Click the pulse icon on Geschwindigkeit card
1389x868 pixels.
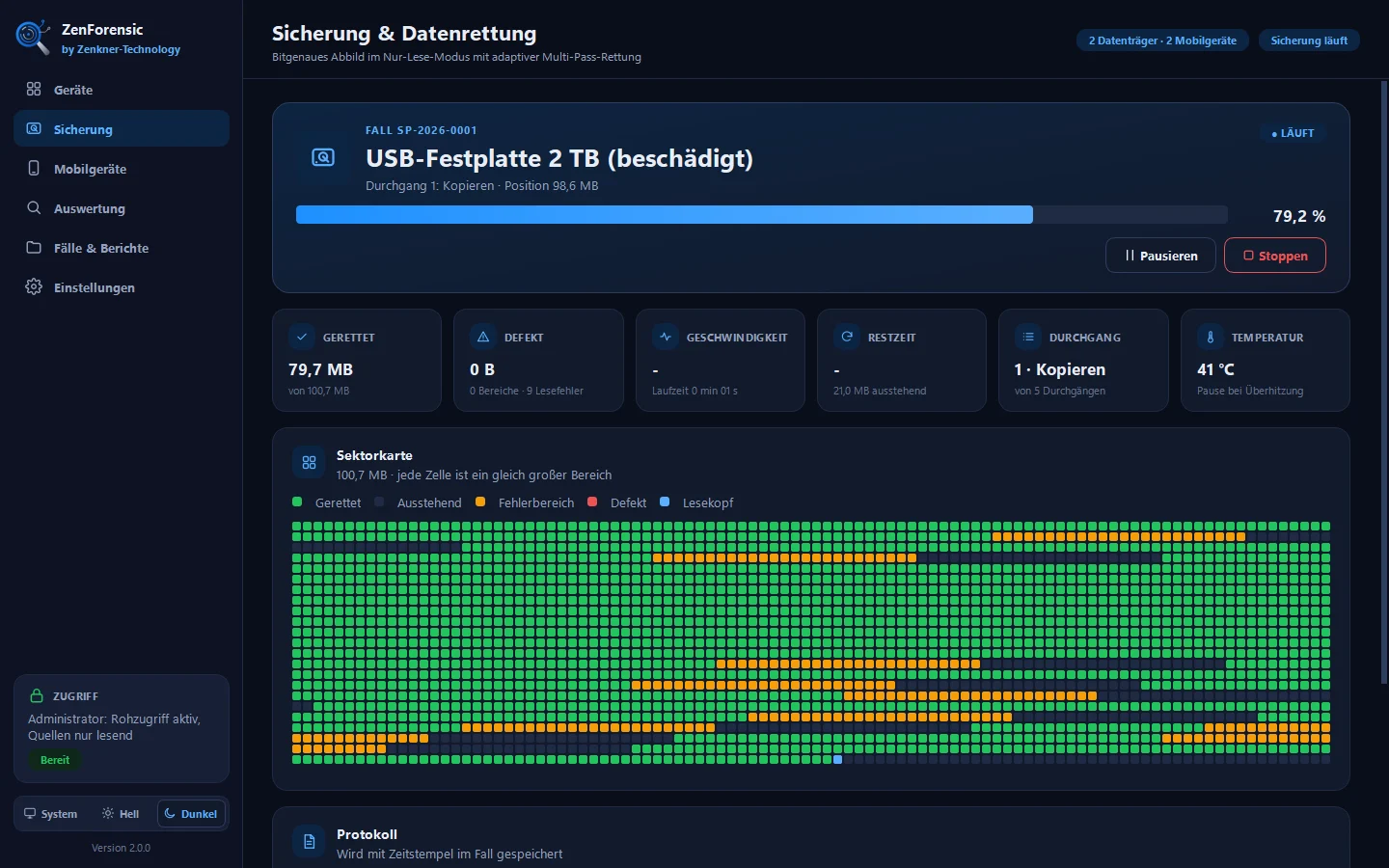pos(666,337)
